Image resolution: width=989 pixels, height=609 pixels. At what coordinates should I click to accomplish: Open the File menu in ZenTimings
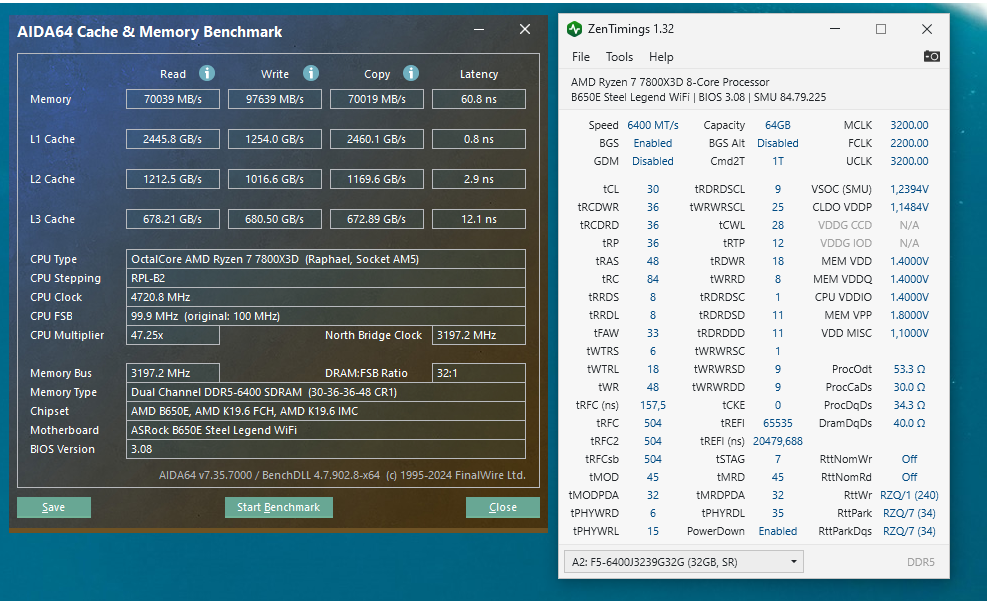pyautogui.click(x=580, y=57)
